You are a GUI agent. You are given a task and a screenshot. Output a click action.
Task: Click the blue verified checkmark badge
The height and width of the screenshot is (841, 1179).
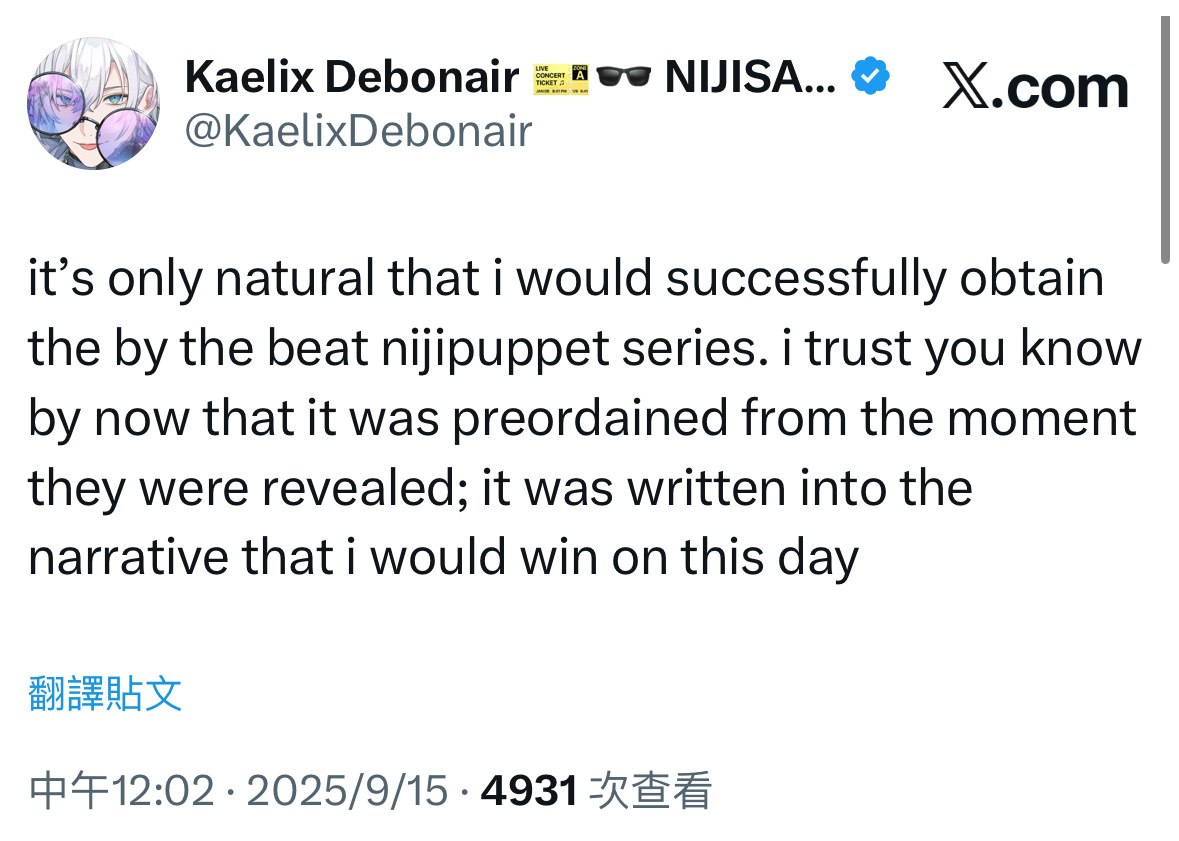pos(871,77)
